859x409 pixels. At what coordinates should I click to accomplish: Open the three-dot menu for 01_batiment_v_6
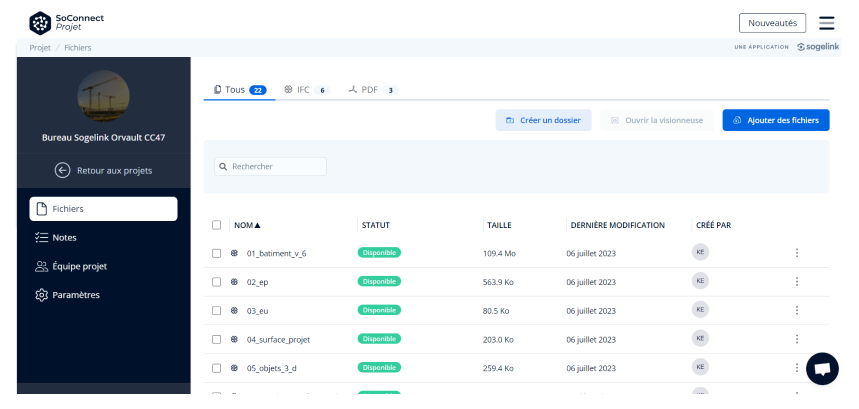pyautogui.click(x=797, y=252)
